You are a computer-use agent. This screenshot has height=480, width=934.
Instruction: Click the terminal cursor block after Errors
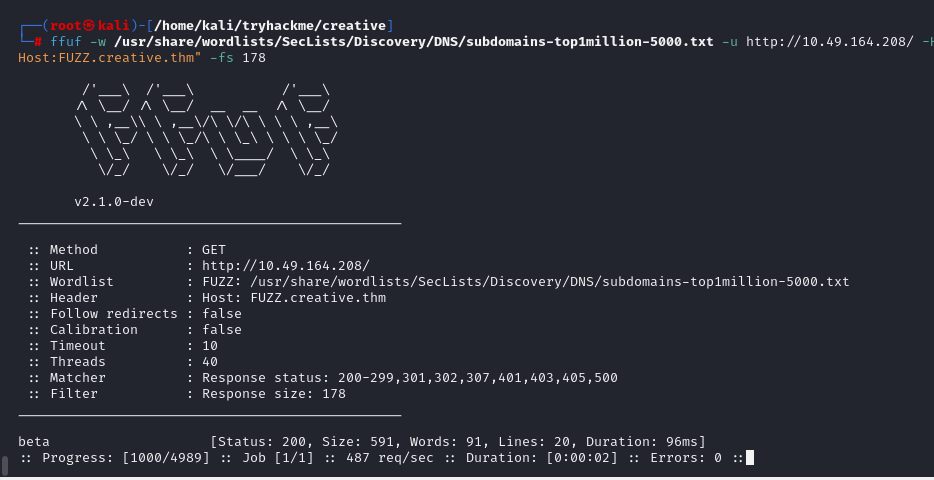coord(749,458)
